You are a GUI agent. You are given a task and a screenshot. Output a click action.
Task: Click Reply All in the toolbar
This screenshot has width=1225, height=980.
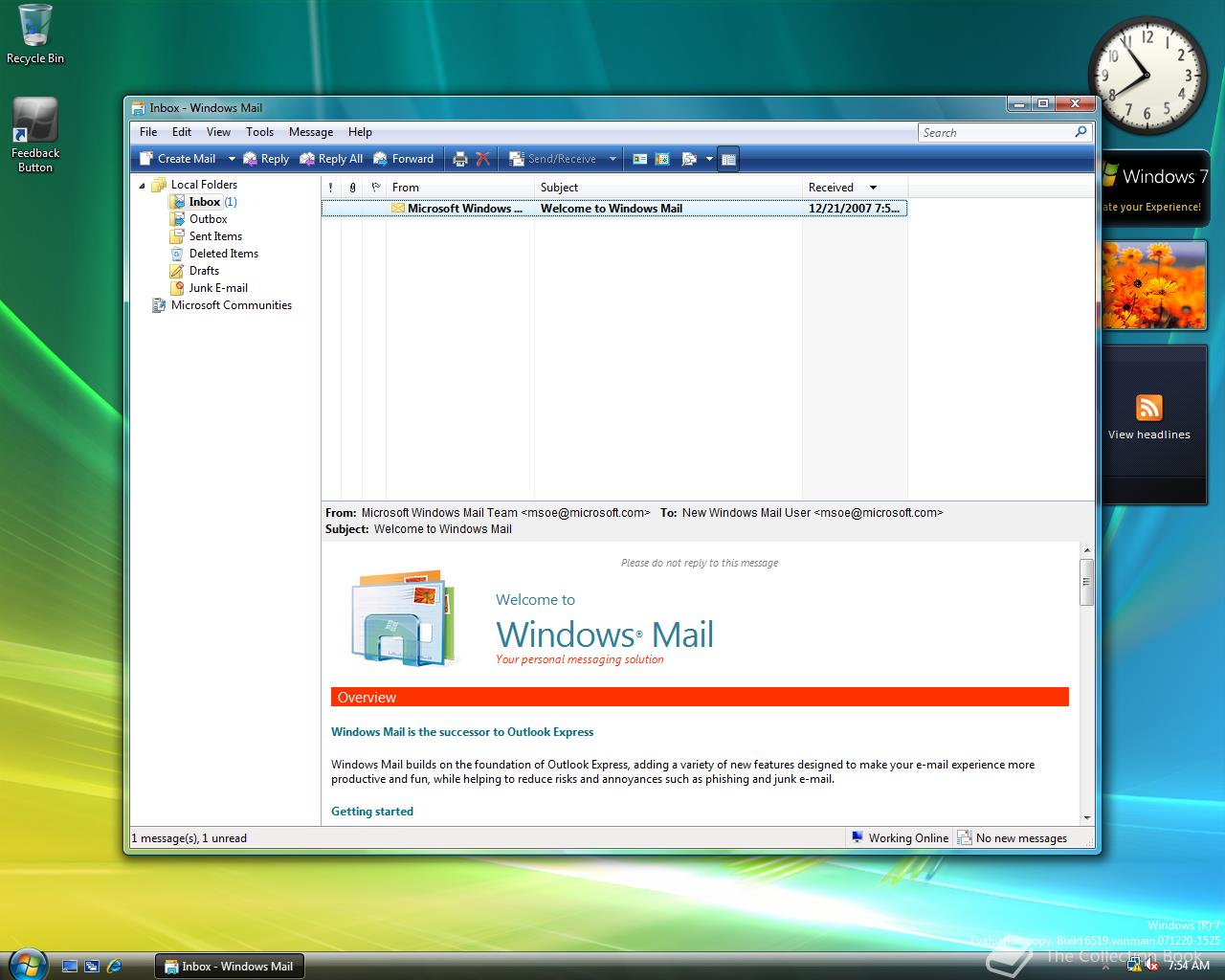point(331,159)
